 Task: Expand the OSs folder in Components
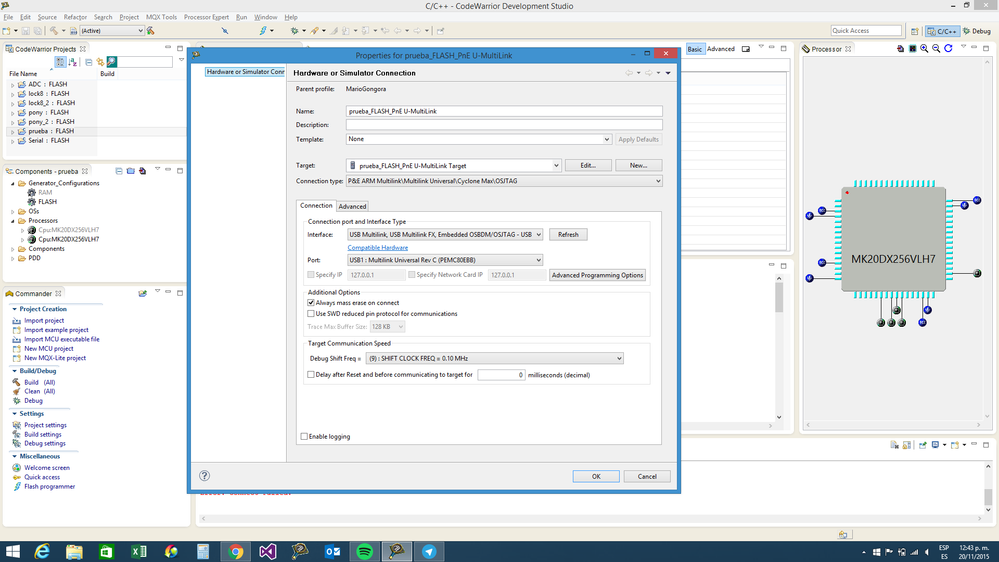point(13,212)
